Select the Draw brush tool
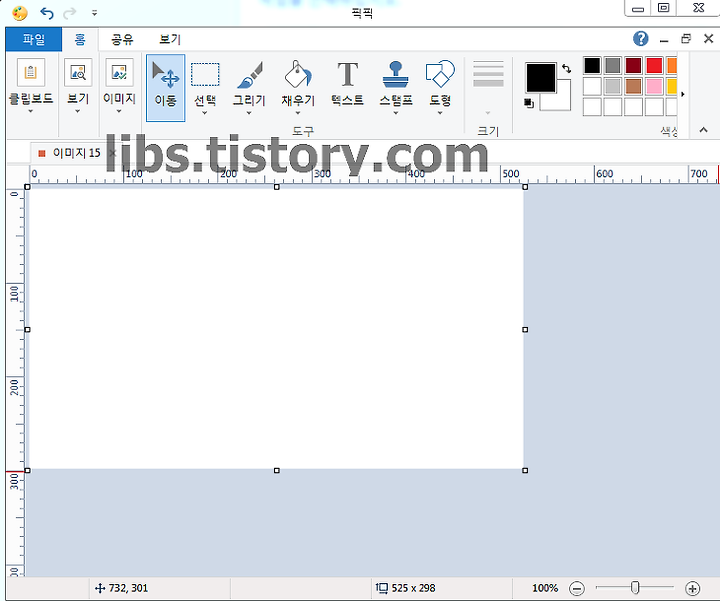The height and width of the screenshot is (601, 720). [249, 75]
